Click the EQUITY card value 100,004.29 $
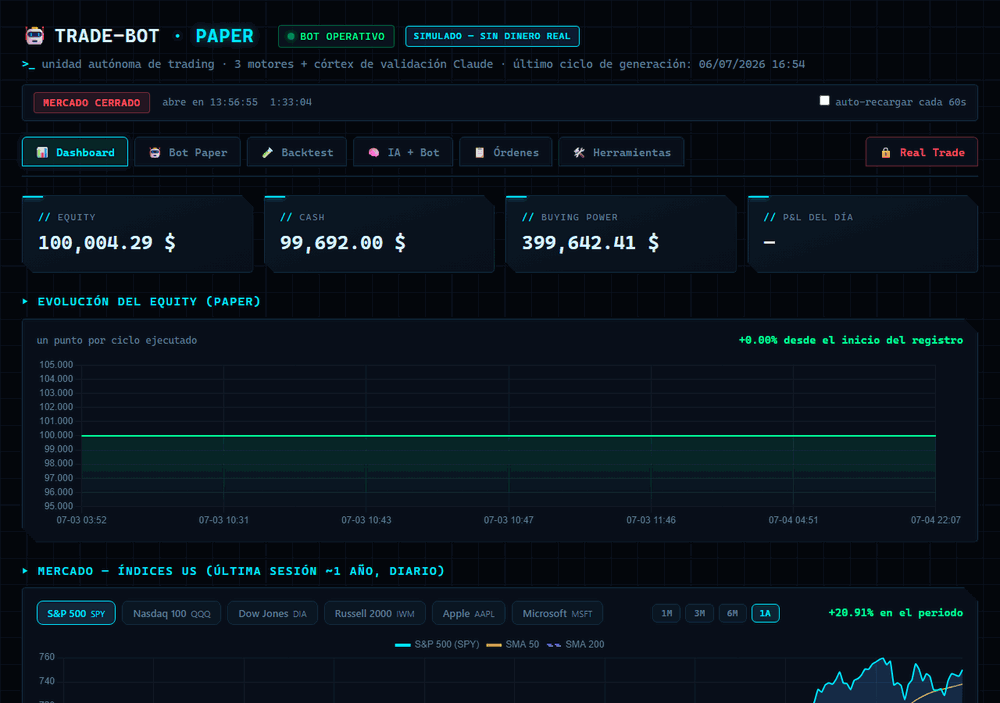The height and width of the screenshot is (703, 1000). (107, 242)
